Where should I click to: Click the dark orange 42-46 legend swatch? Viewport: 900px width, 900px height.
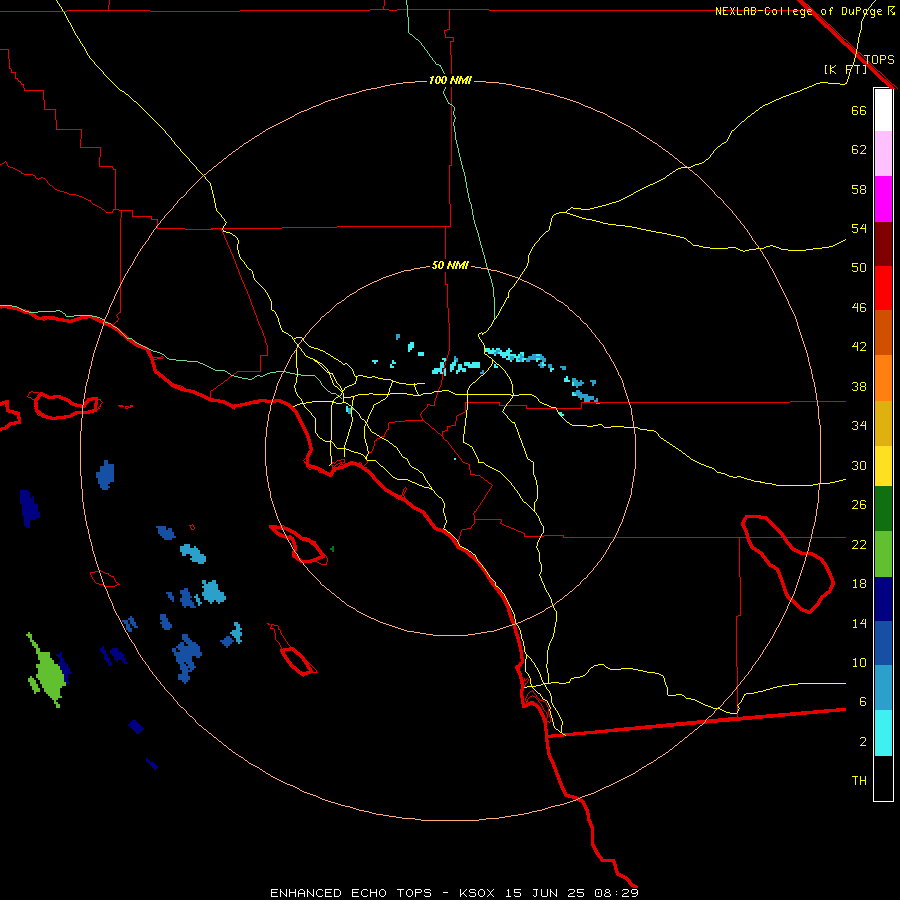click(883, 333)
